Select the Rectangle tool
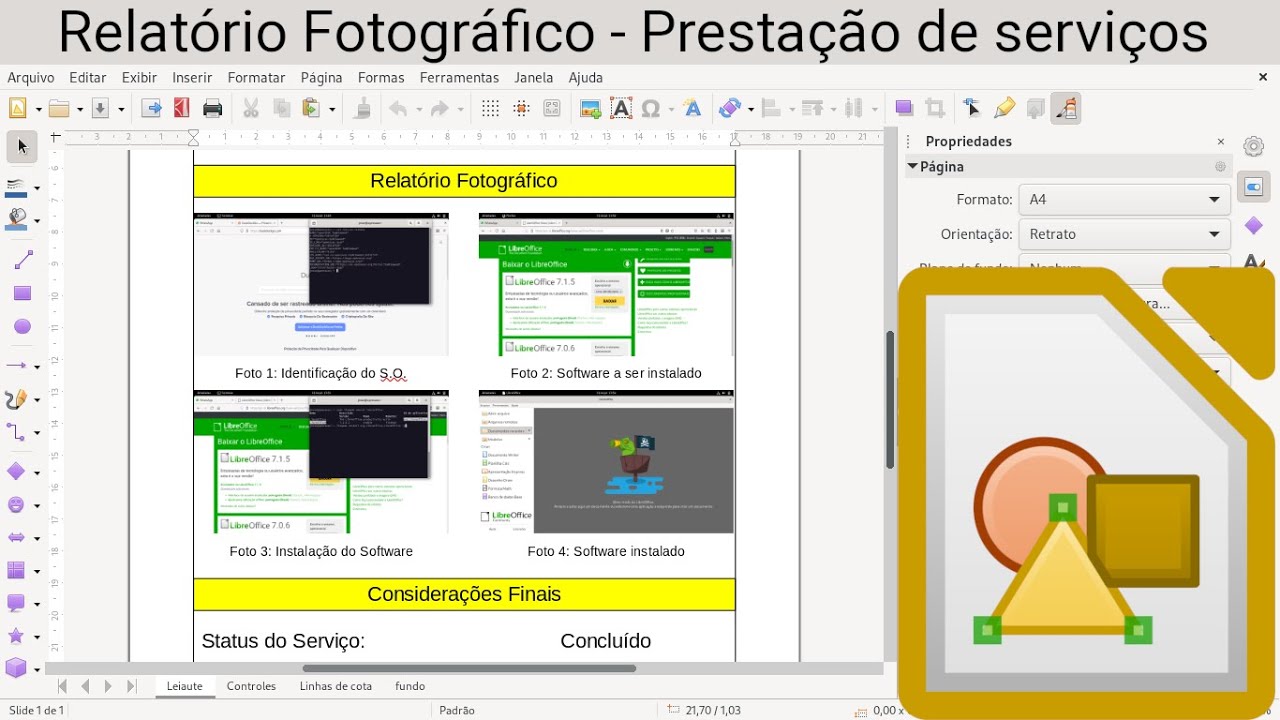Viewport: 1280px width, 720px height. tap(22, 294)
